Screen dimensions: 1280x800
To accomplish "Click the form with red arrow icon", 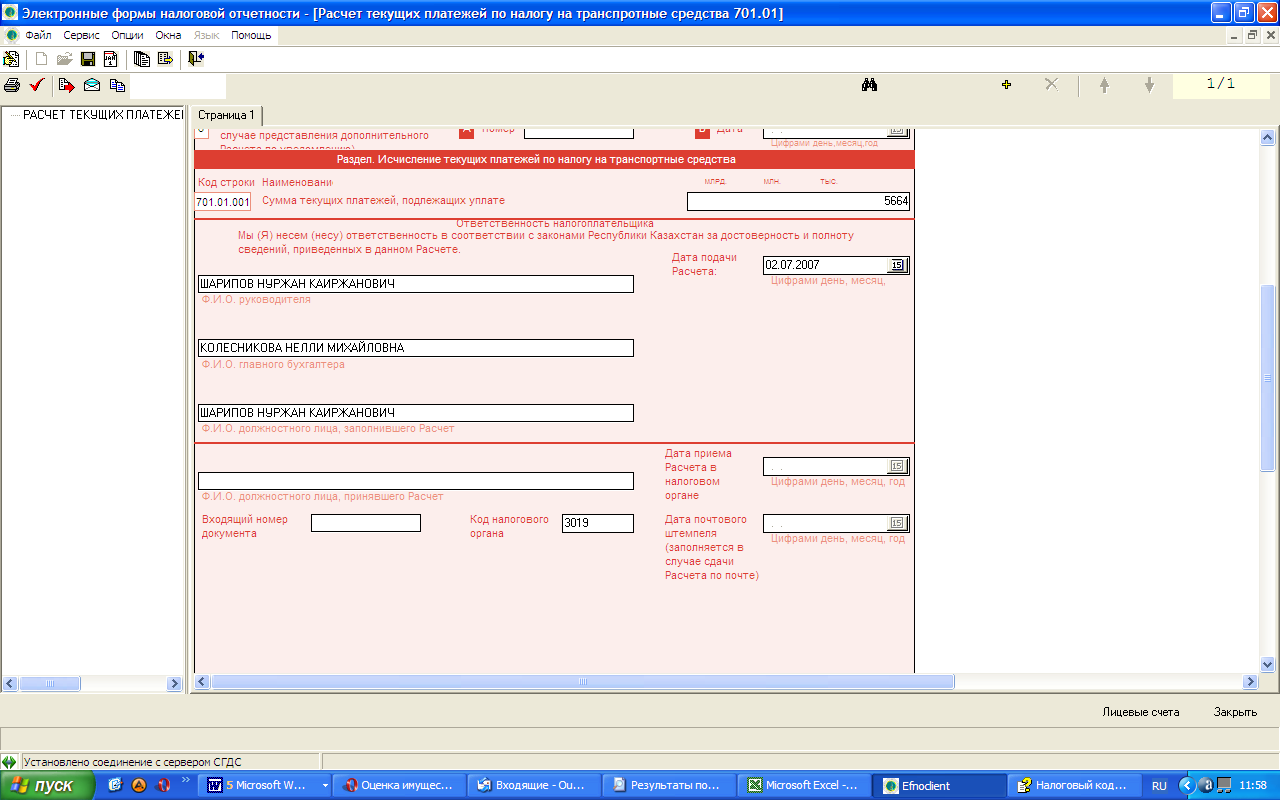I will click(67, 85).
